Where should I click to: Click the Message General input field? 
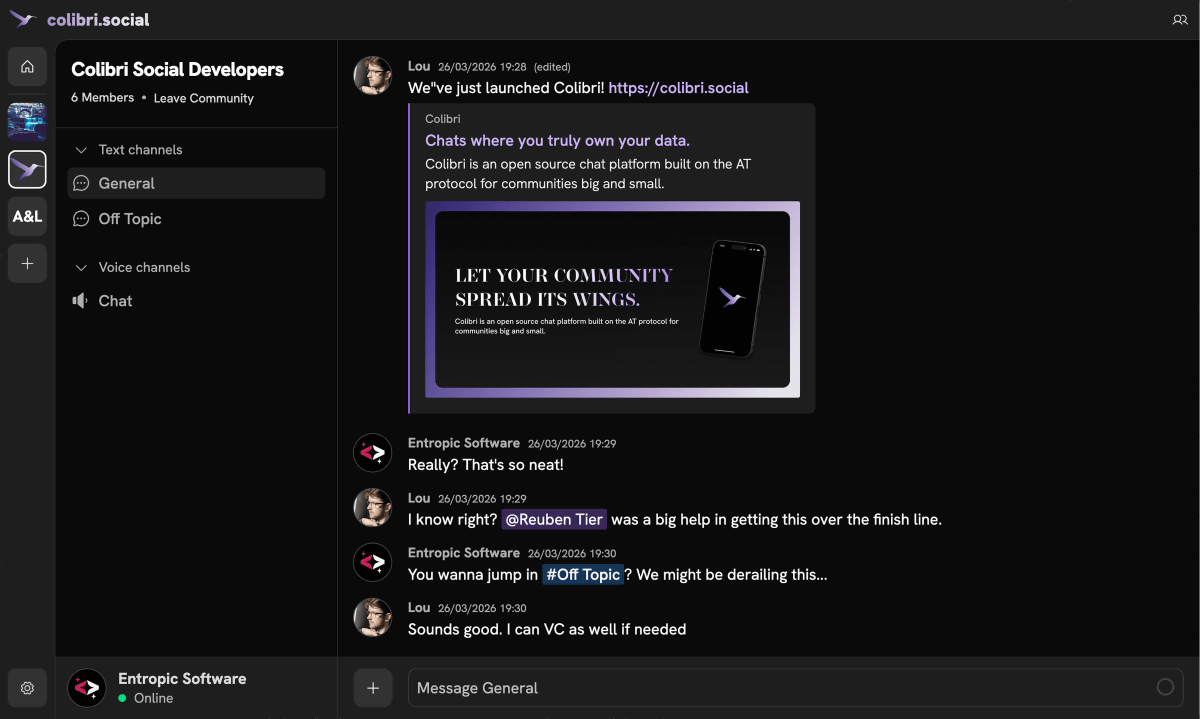coord(780,688)
